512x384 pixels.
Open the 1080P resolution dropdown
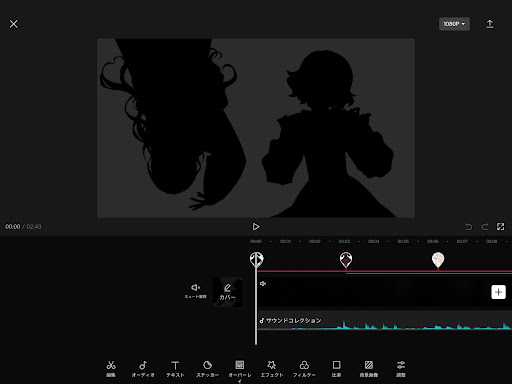point(454,24)
